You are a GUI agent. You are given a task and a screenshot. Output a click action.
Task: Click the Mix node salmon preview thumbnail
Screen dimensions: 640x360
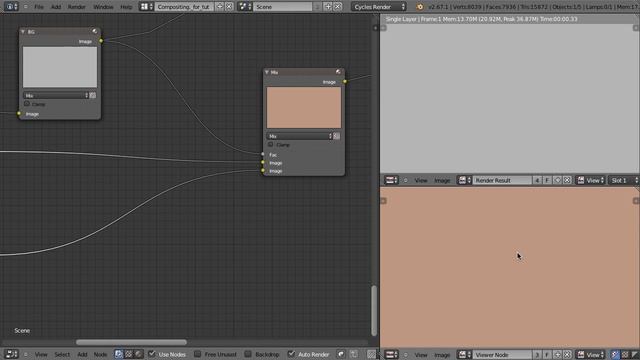click(304, 108)
